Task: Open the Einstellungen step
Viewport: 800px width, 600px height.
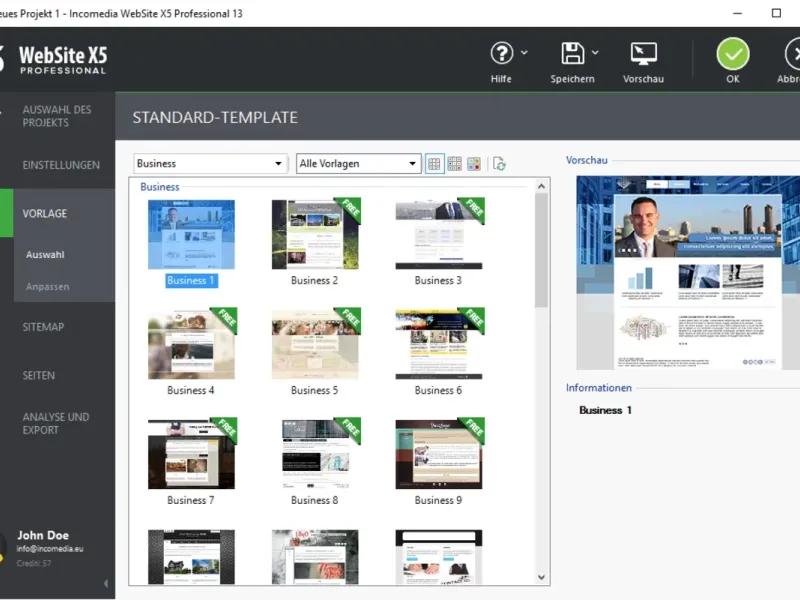Action: (61, 165)
